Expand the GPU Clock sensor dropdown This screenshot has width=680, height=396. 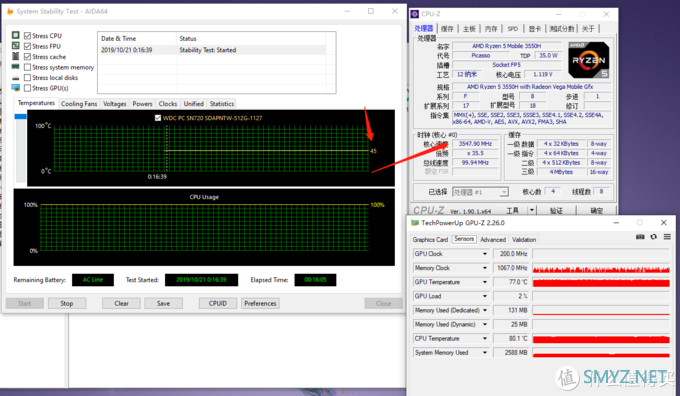point(485,254)
